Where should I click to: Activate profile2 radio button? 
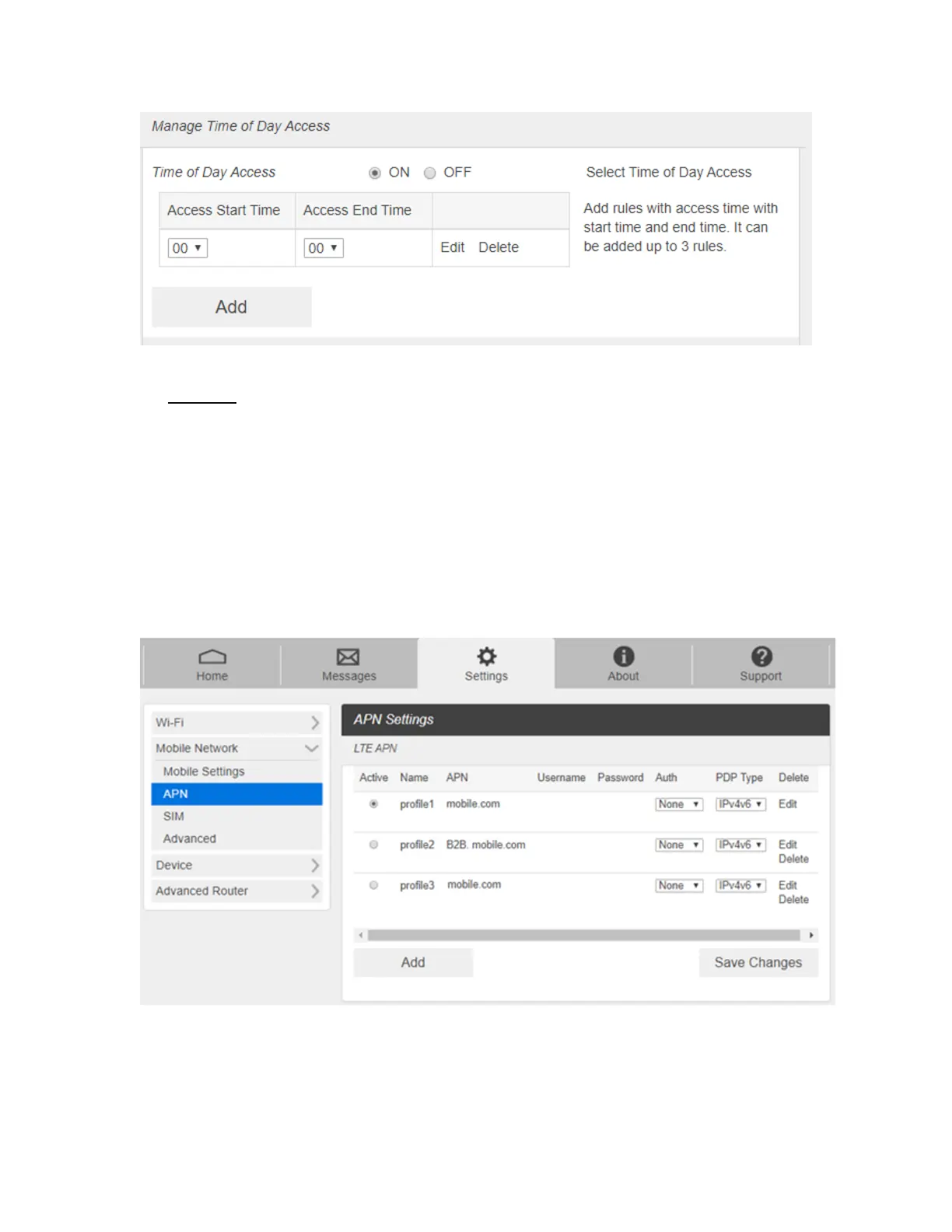click(373, 845)
